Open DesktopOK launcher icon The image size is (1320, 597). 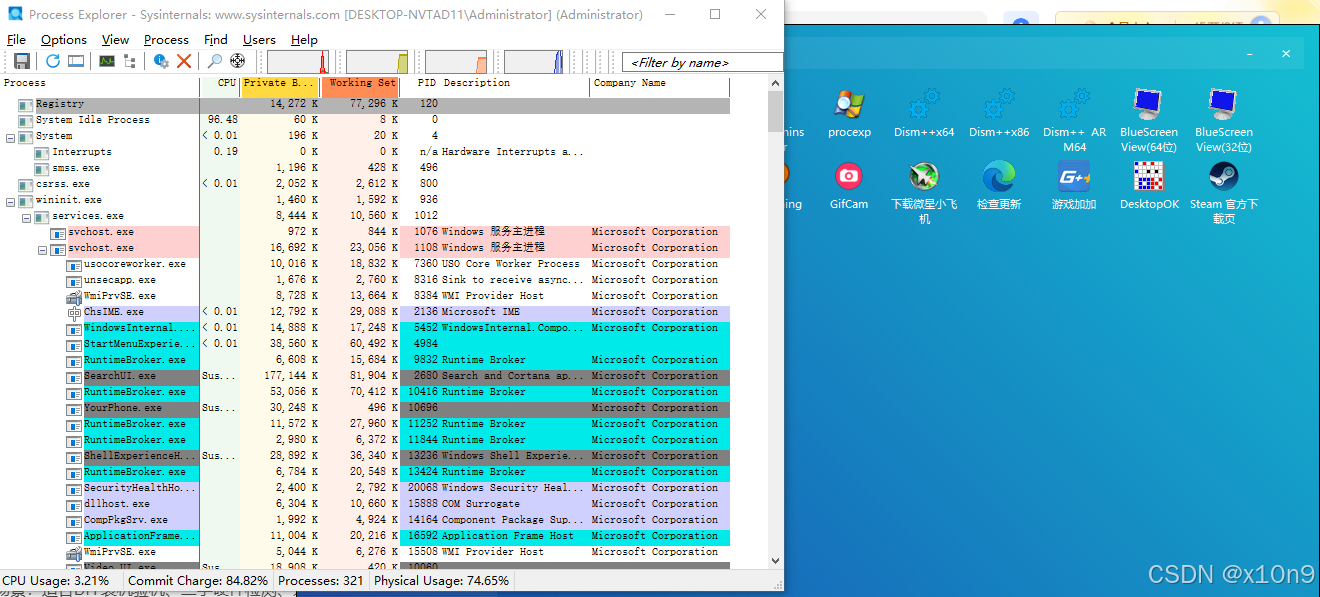1148,186
